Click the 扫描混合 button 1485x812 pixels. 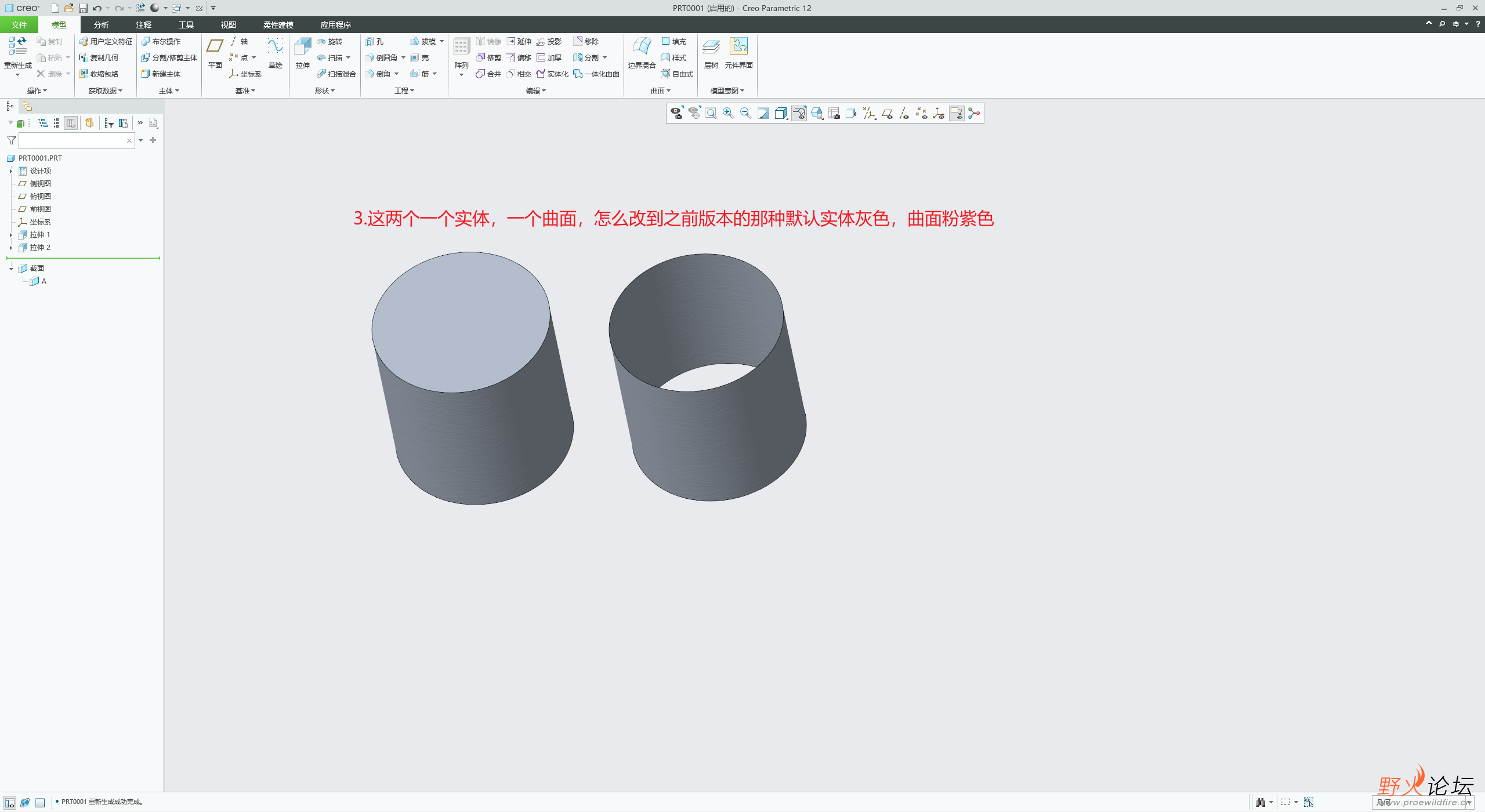pos(336,74)
